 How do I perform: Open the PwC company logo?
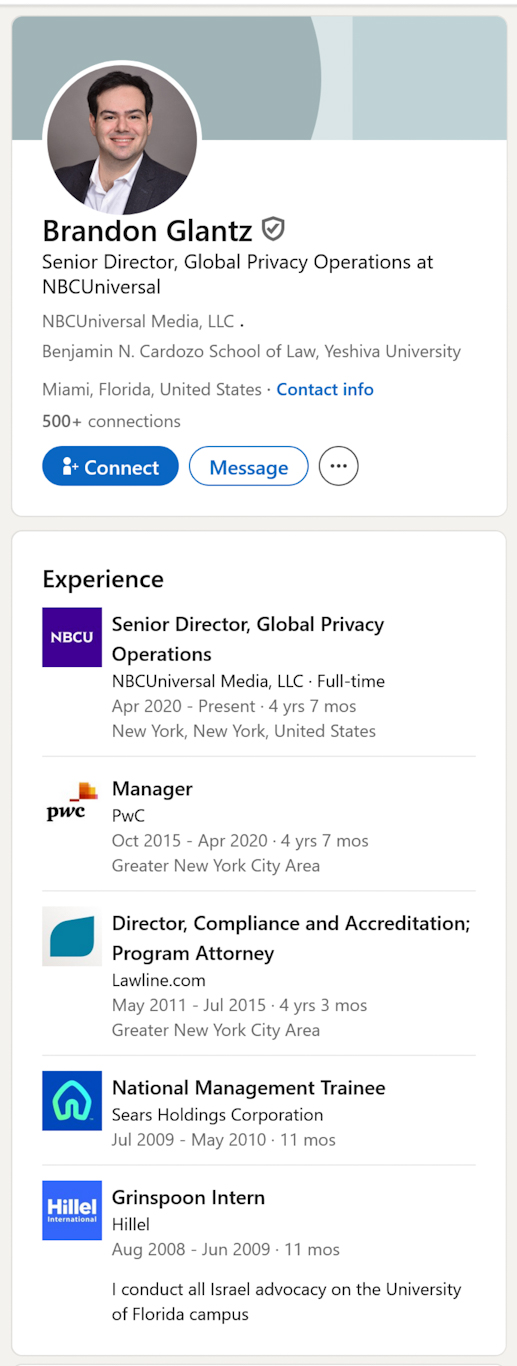click(x=72, y=801)
